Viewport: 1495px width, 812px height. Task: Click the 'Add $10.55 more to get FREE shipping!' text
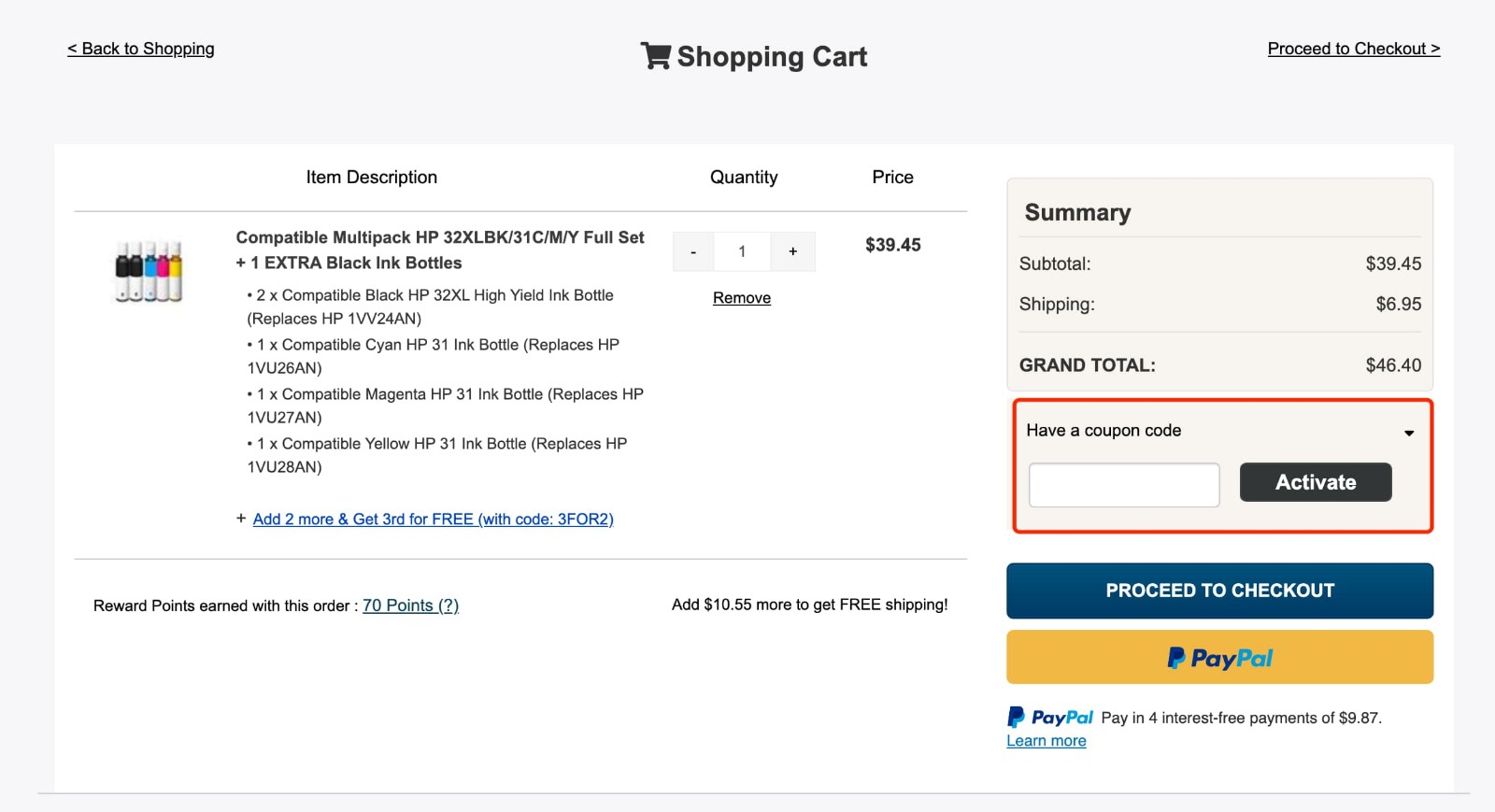pyautogui.click(x=809, y=605)
